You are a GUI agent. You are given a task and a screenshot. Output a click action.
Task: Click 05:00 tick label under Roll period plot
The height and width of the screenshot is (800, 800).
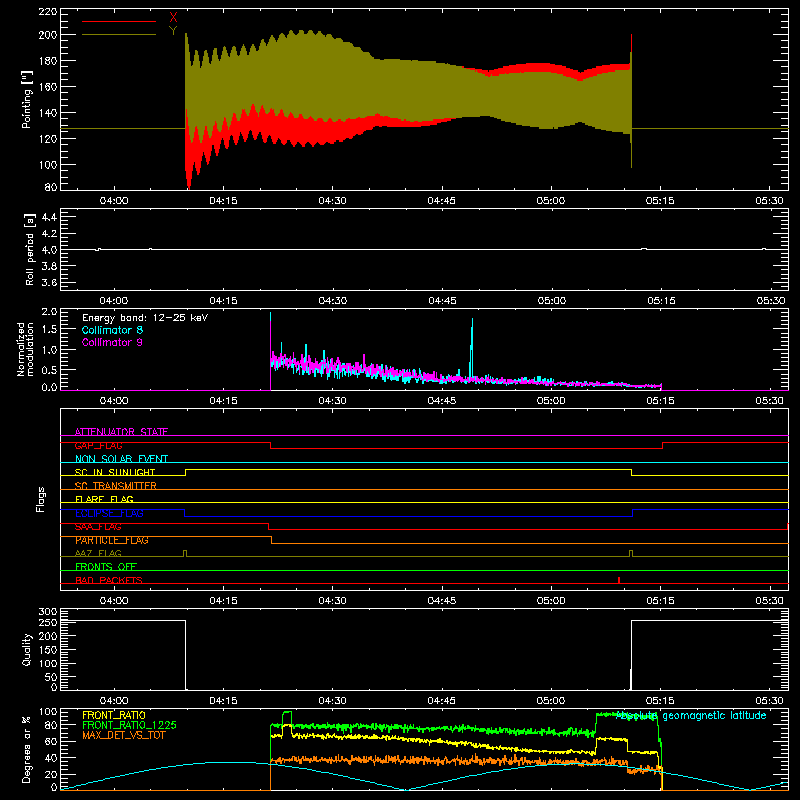(x=551, y=301)
